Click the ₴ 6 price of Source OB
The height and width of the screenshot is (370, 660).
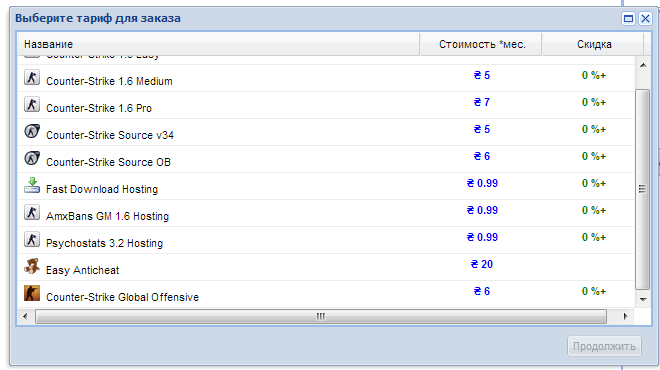(x=482, y=156)
